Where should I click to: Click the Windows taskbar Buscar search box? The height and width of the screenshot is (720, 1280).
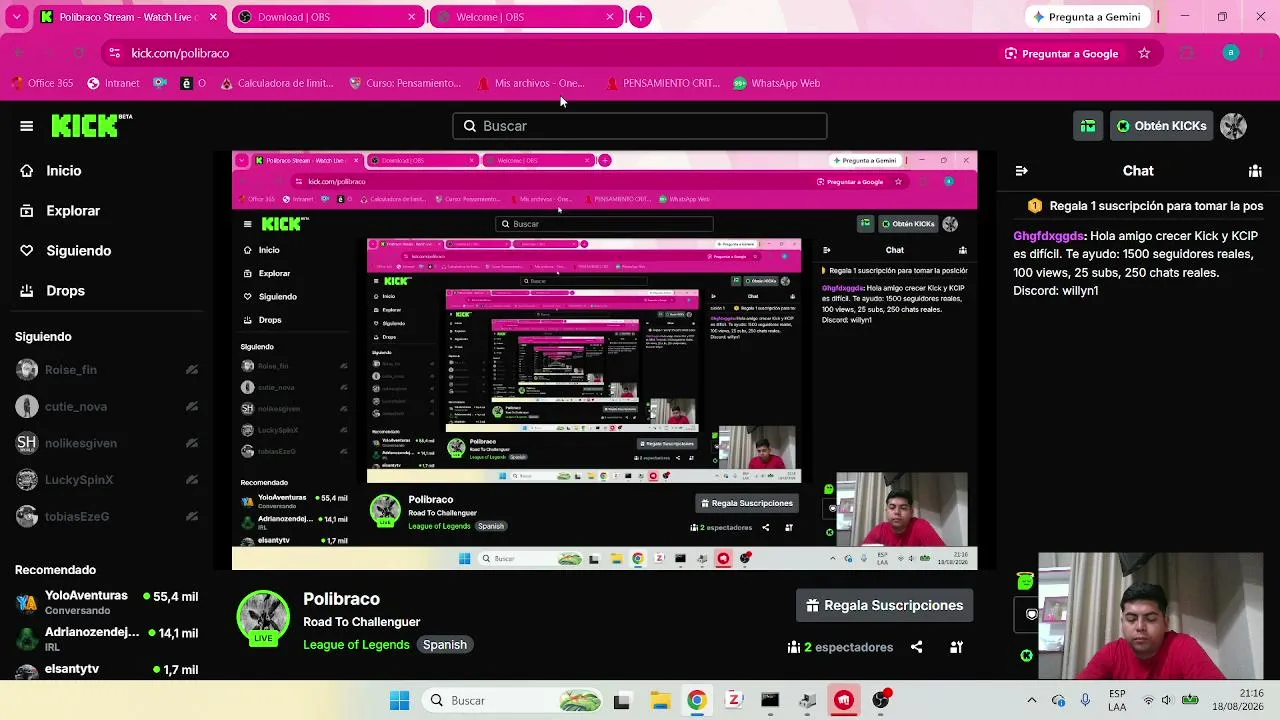point(514,700)
